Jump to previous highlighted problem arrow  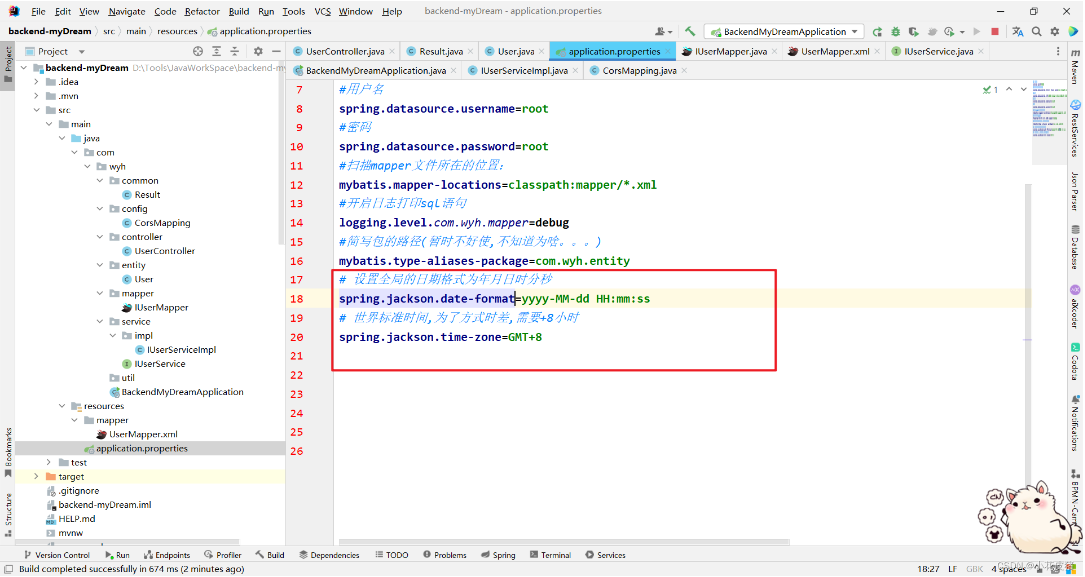pos(1009,89)
